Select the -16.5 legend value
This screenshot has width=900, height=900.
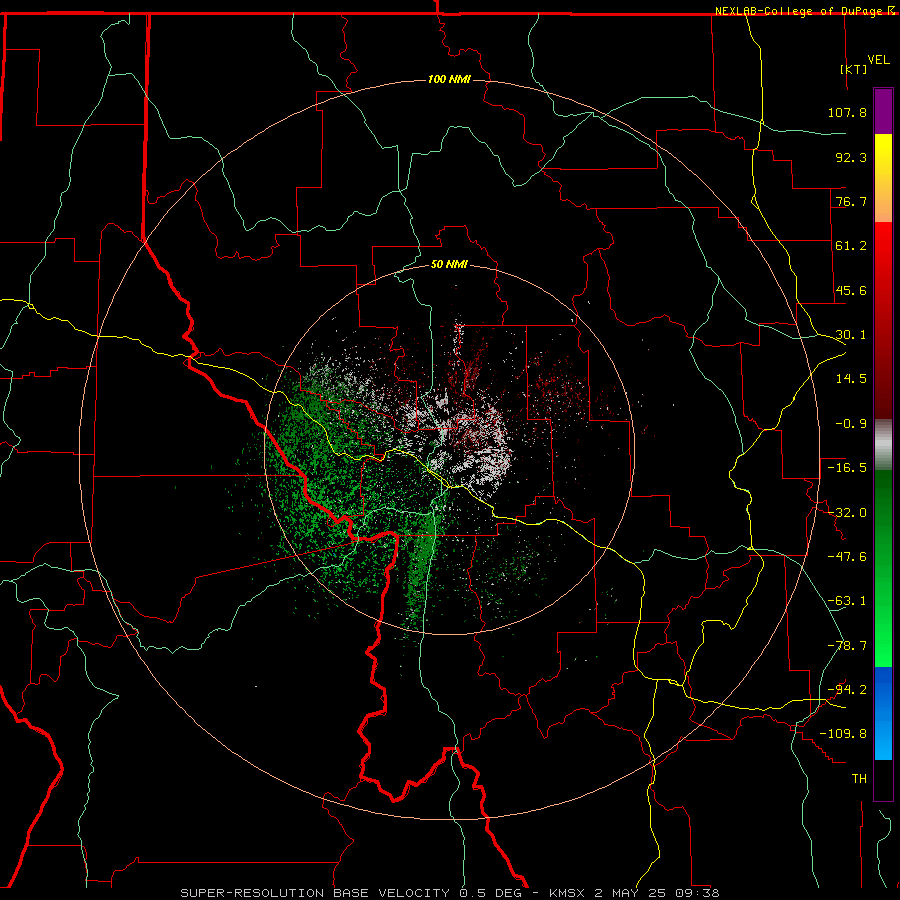tap(847, 468)
